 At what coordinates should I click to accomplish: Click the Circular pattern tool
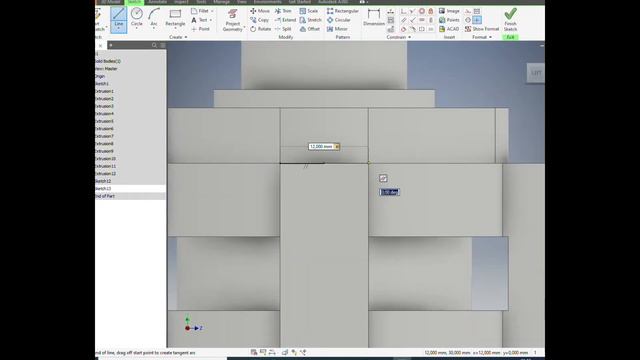point(338,20)
